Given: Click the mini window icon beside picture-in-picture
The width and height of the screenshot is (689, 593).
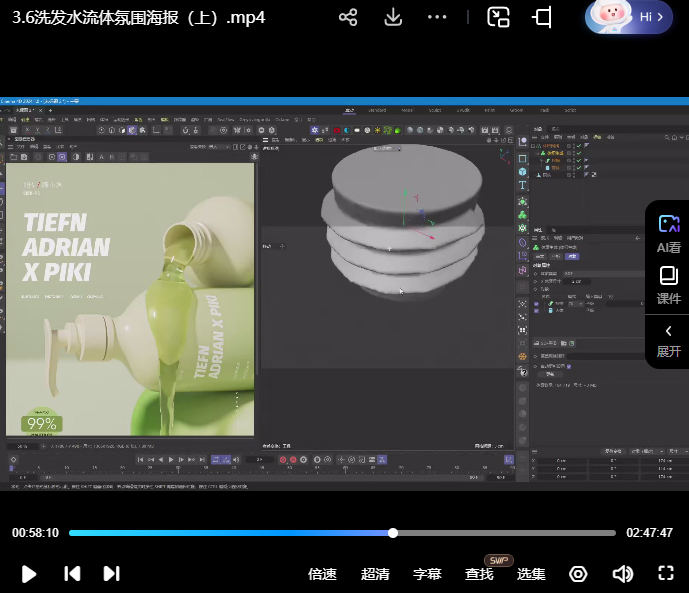Looking at the screenshot, I should (543, 18).
